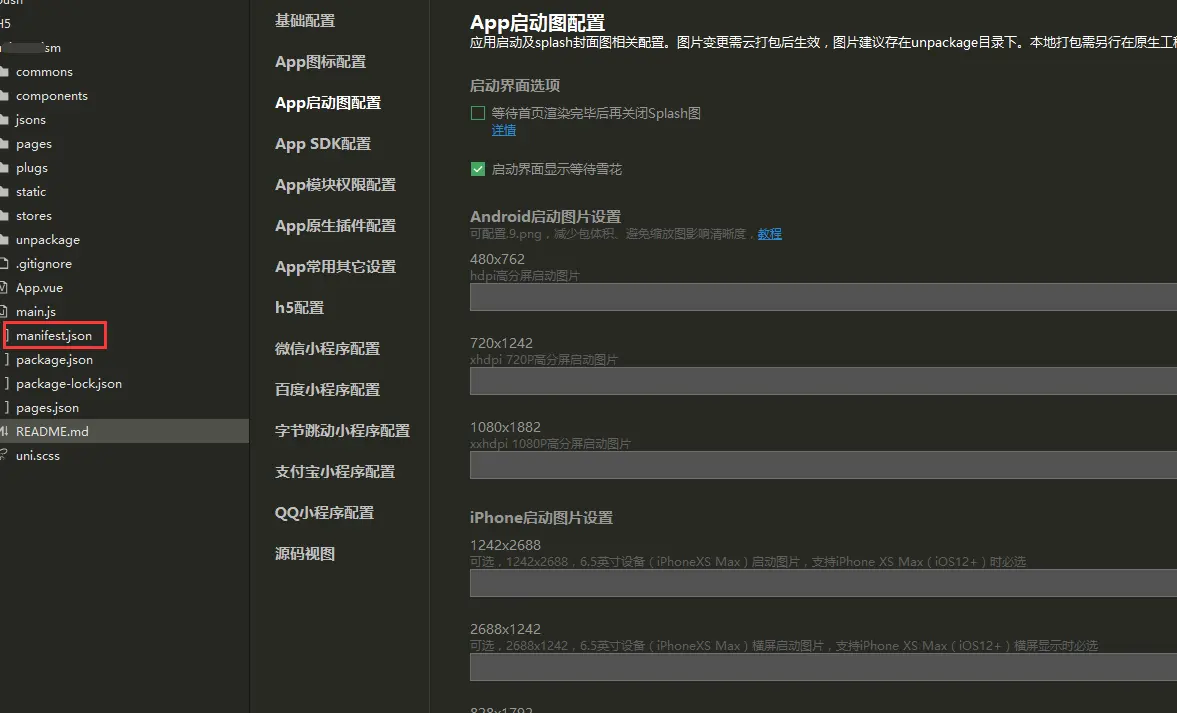The image size is (1177, 713).
Task: Open the 详情 link under Splash option
Action: click(504, 131)
